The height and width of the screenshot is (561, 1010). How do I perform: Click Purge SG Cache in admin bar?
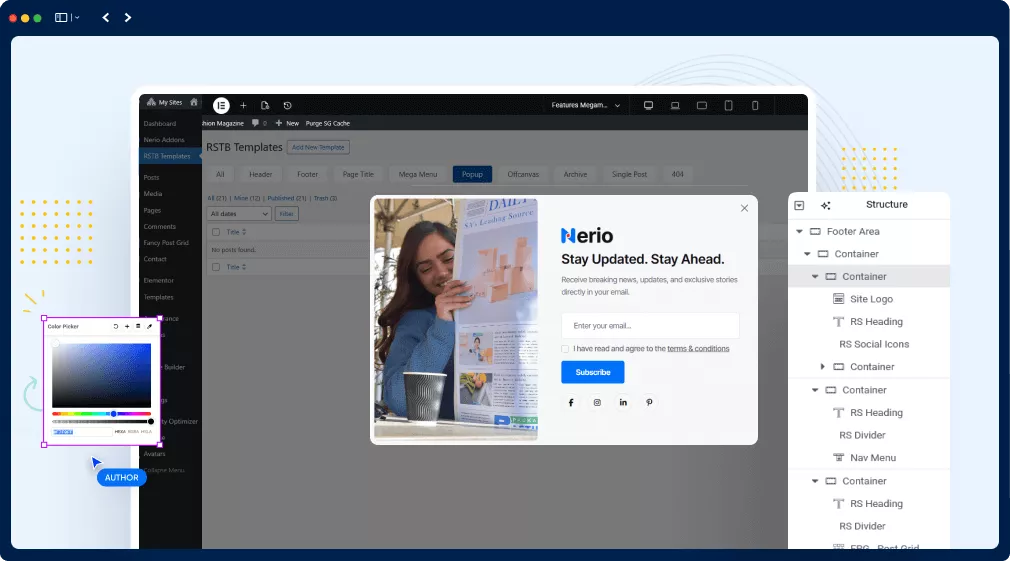[328, 123]
